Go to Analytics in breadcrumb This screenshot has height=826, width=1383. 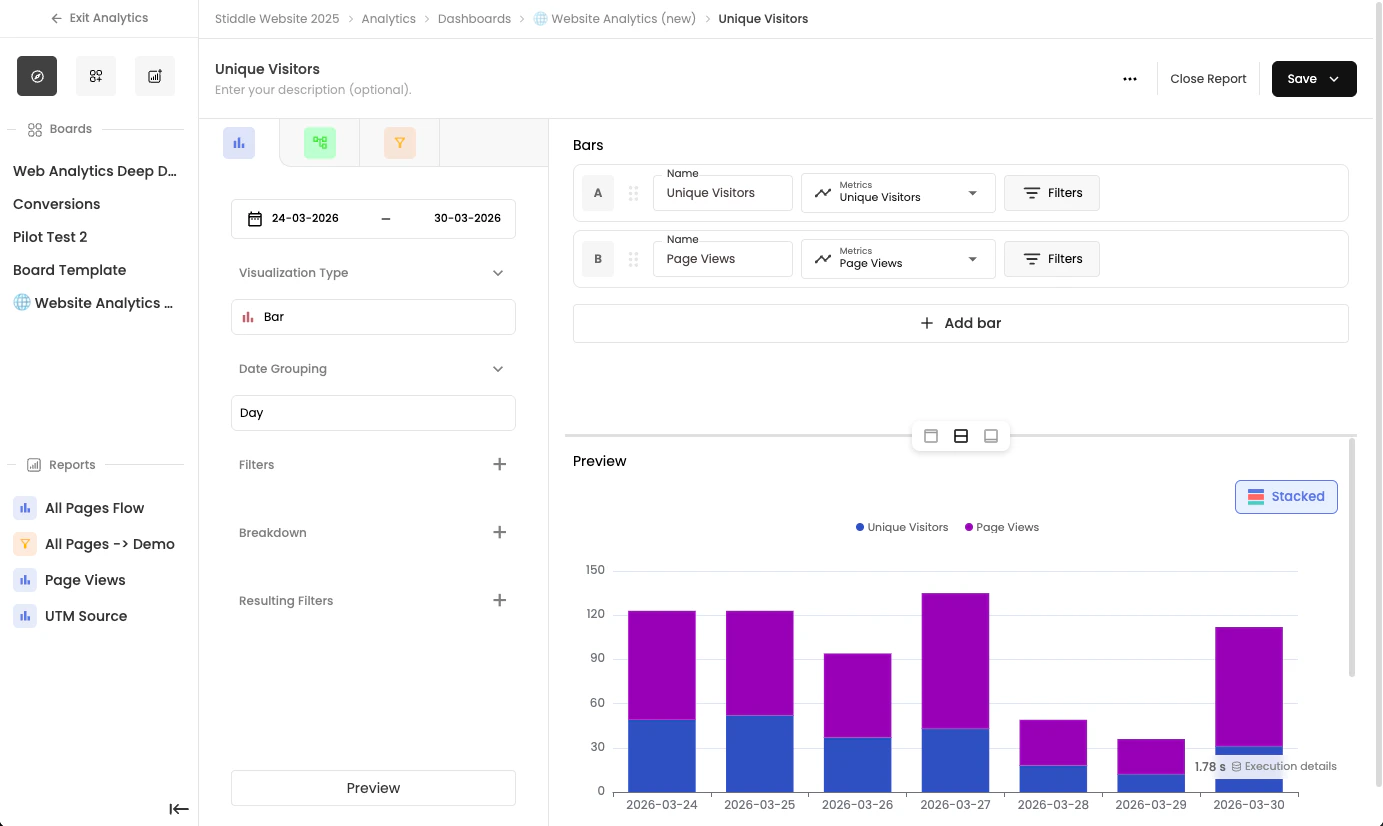(x=389, y=18)
